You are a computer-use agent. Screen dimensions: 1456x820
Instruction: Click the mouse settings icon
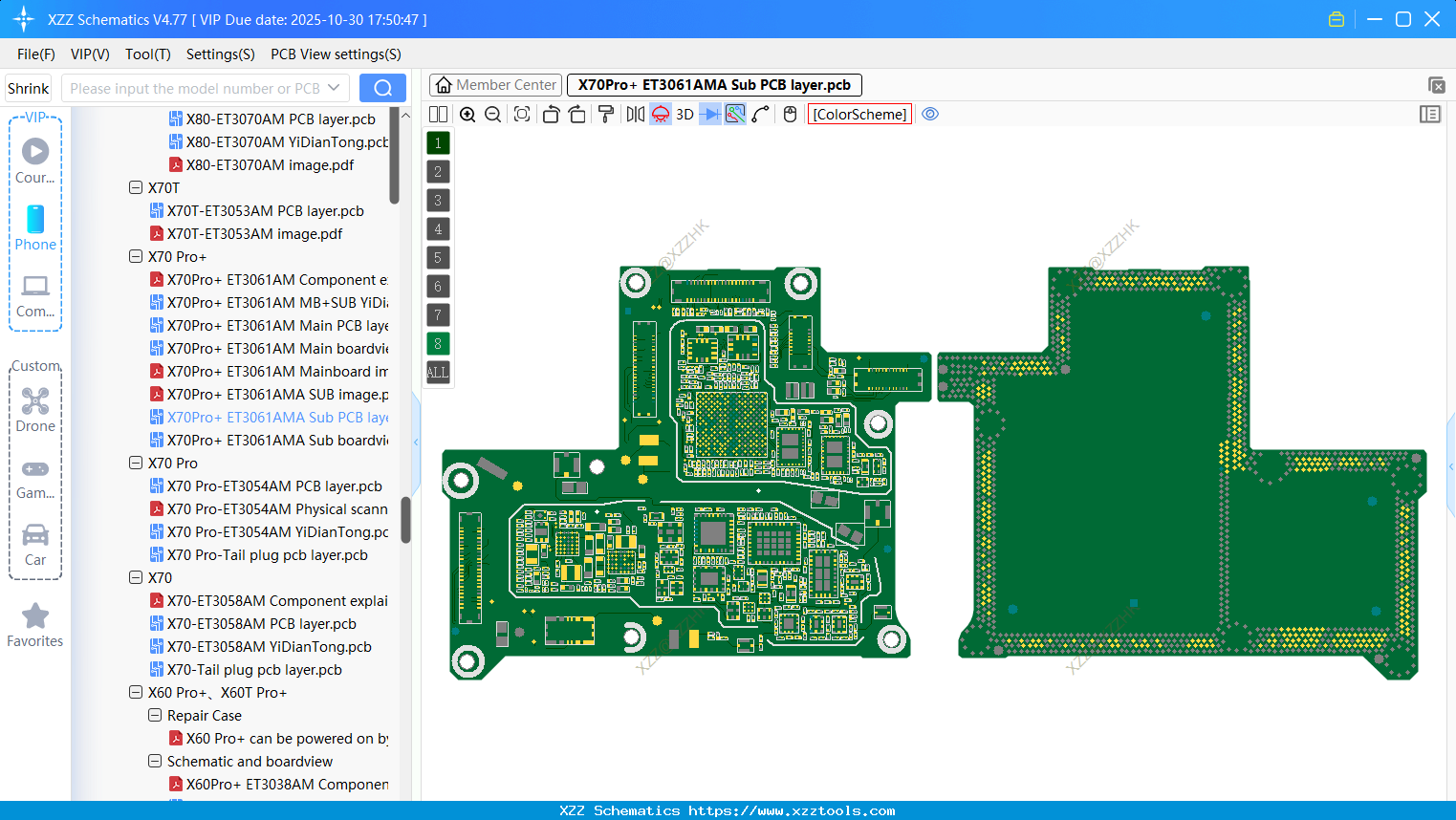click(x=790, y=115)
